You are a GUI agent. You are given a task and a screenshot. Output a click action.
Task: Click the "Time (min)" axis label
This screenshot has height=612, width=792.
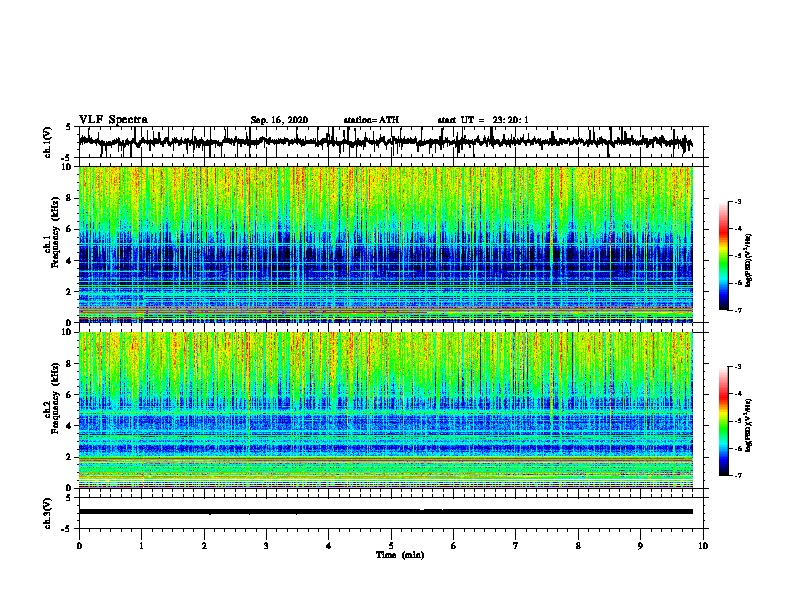coord(400,555)
